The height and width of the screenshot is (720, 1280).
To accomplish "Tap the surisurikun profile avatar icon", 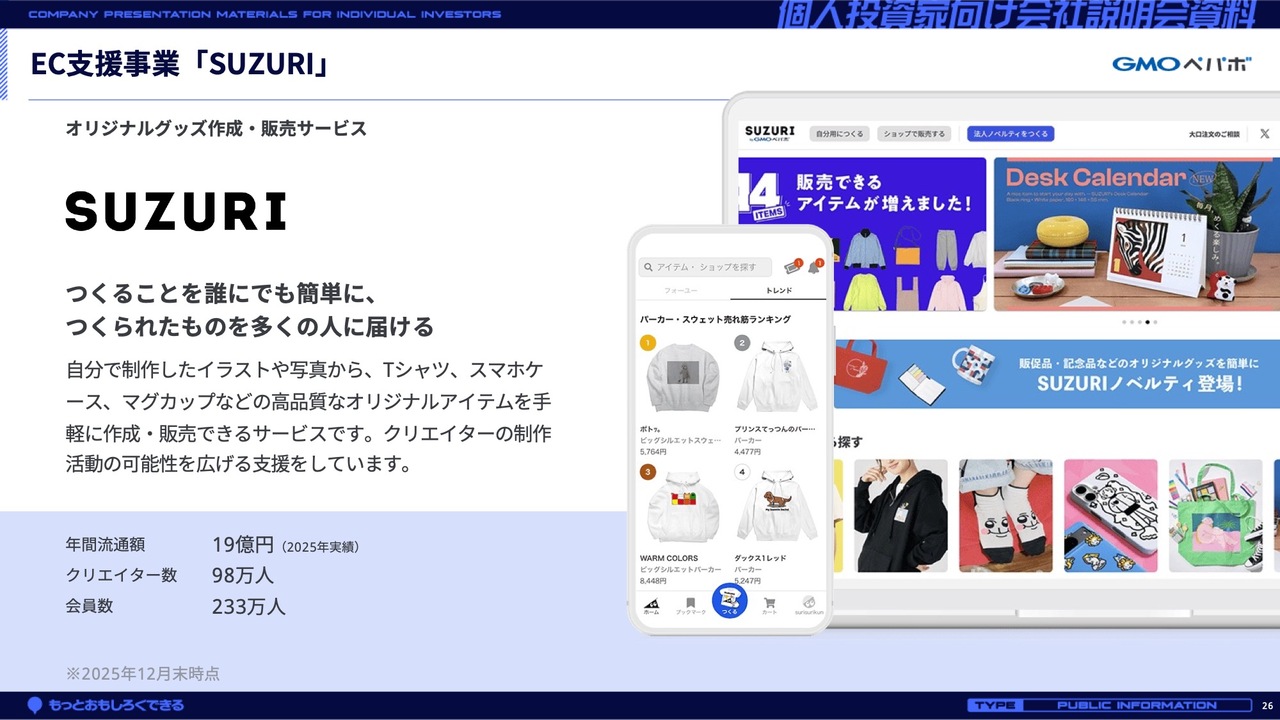I will (x=808, y=604).
